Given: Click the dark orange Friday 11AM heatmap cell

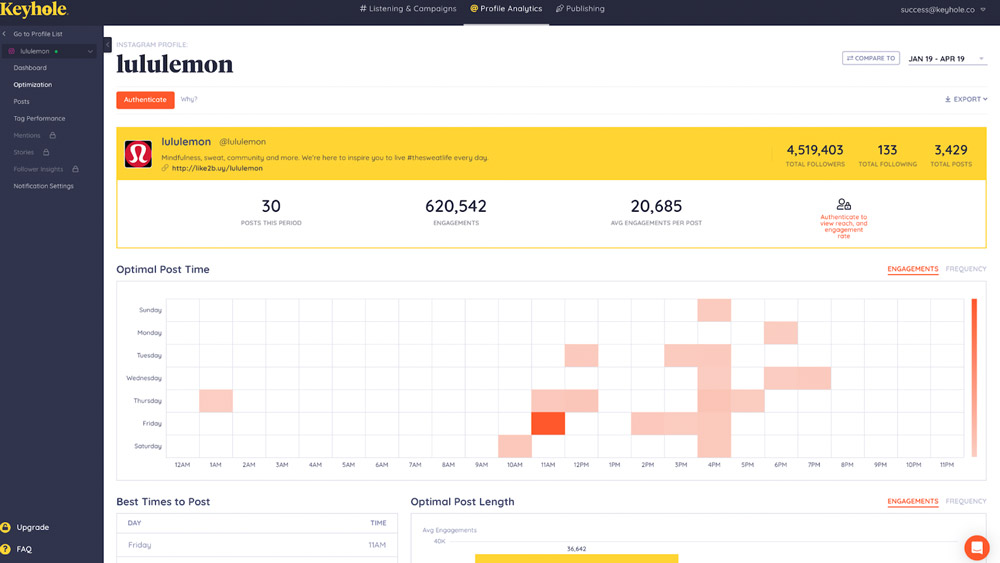Looking at the screenshot, I should (548, 423).
